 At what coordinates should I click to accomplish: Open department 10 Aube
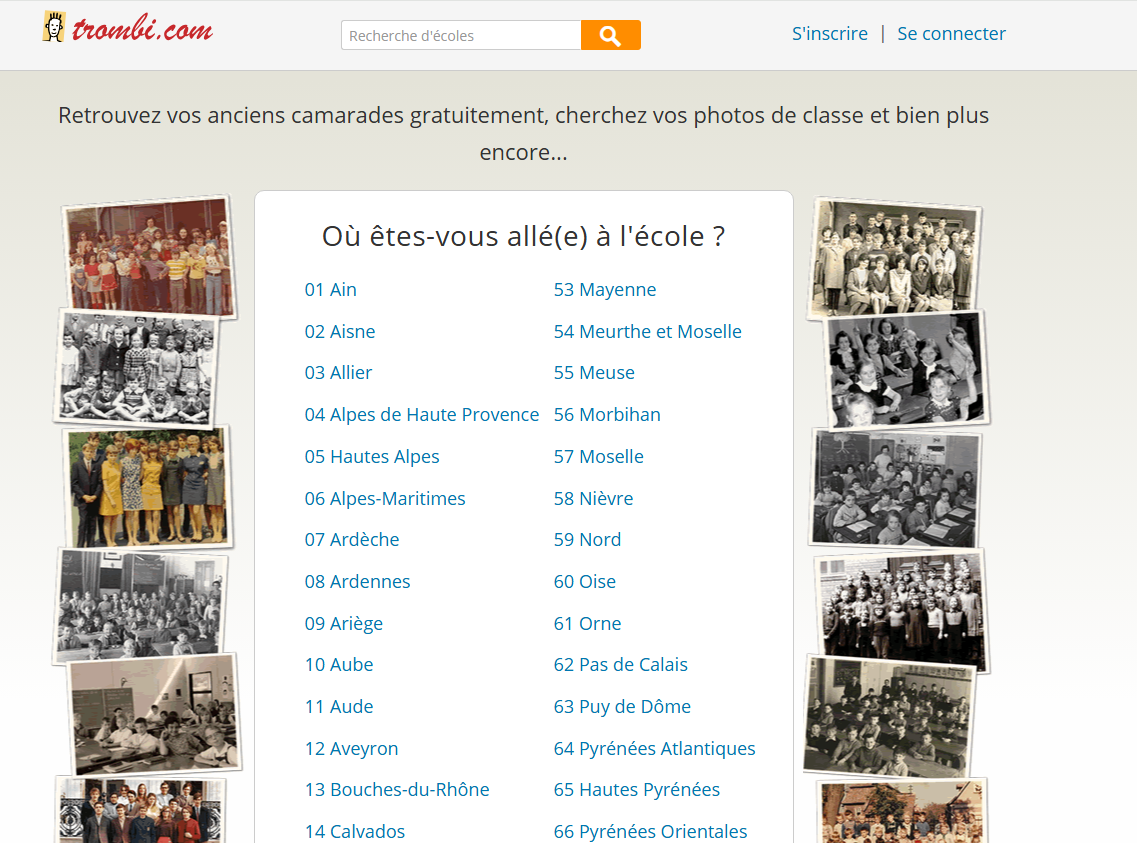coord(339,665)
